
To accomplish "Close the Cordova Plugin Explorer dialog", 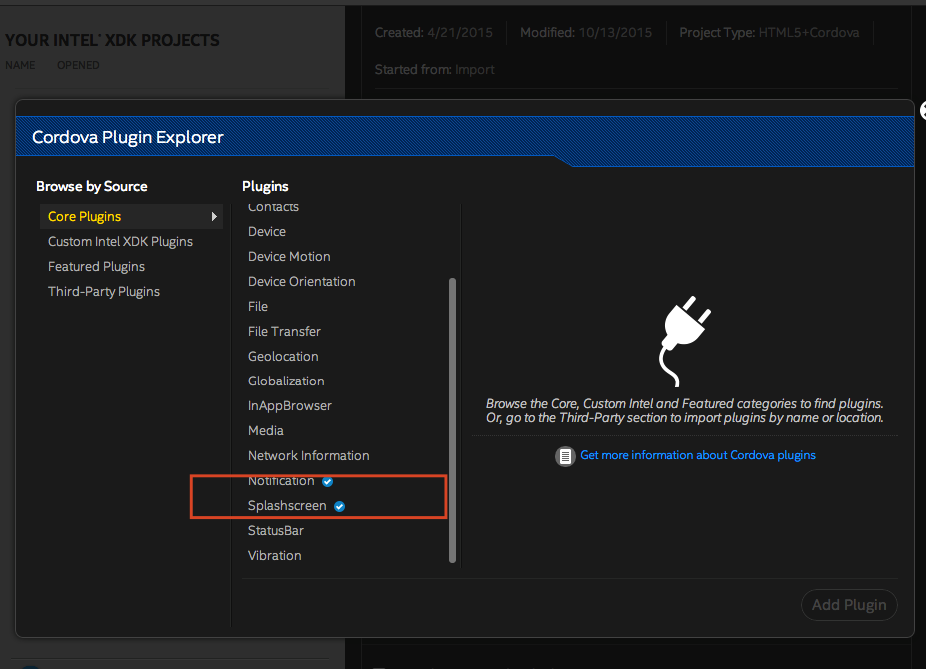I will pyautogui.click(x=922, y=113).
